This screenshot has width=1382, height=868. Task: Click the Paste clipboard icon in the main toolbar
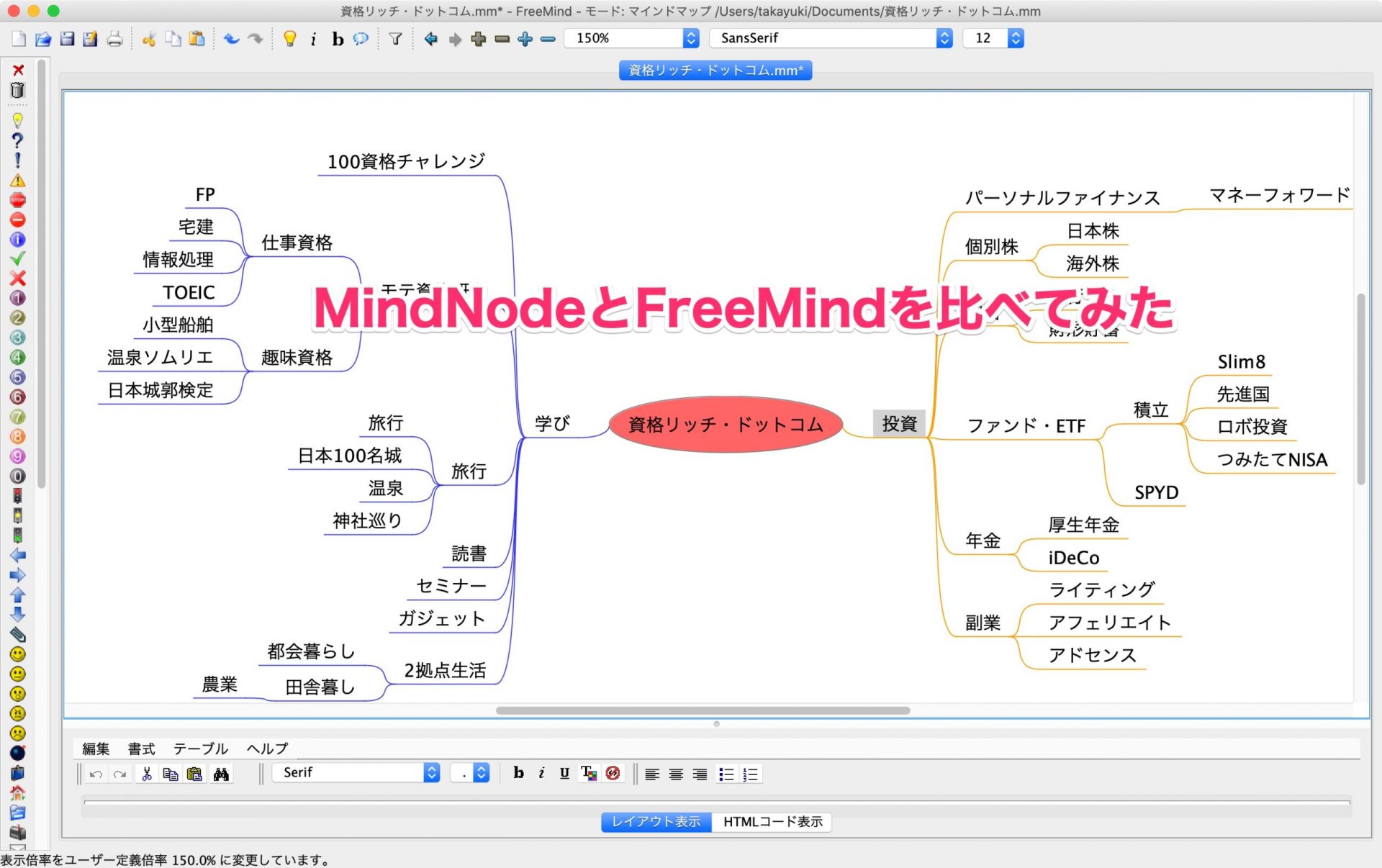click(197, 39)
